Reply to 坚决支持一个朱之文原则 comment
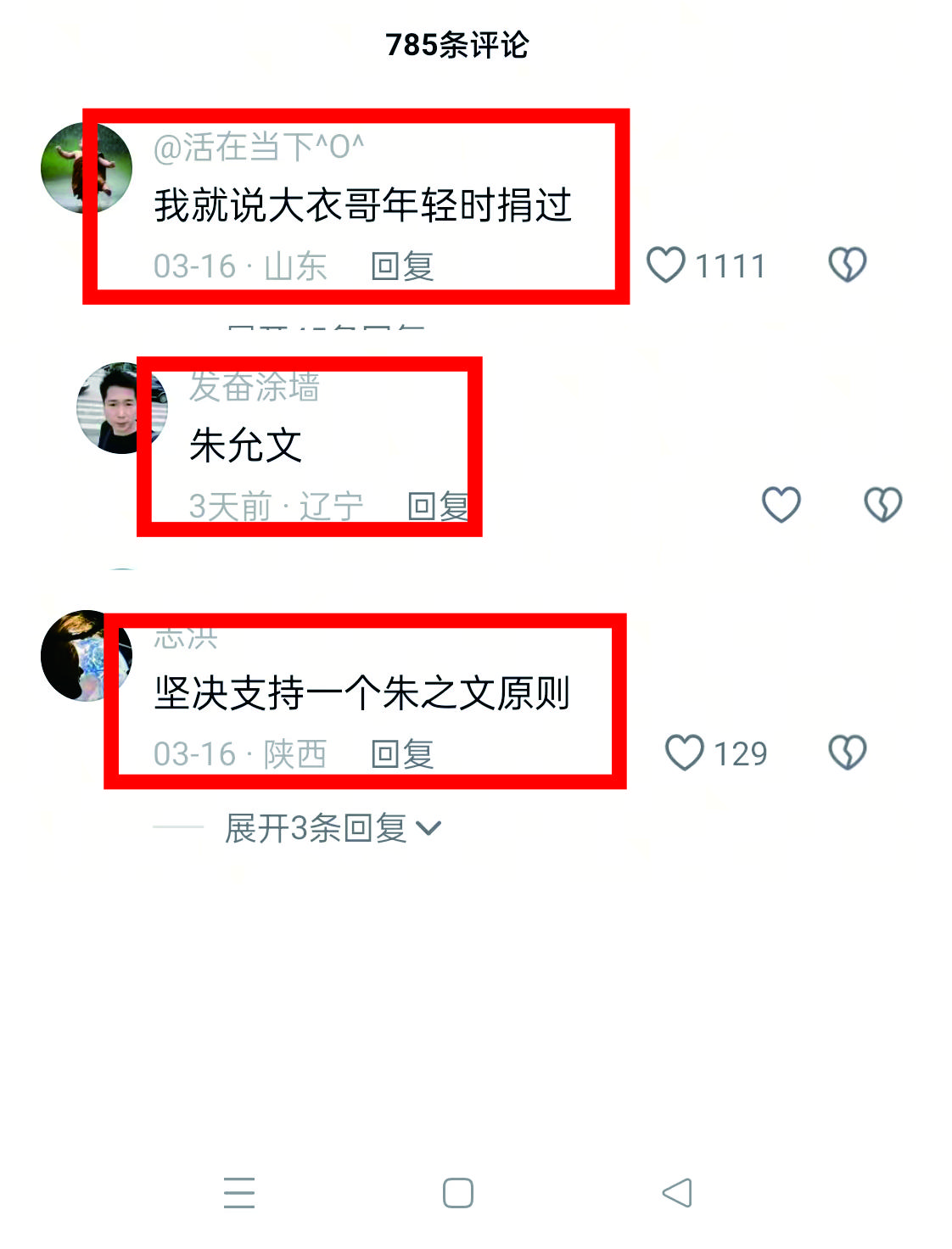The height and width of the screenshot is (1249, 952). (403, 753)
